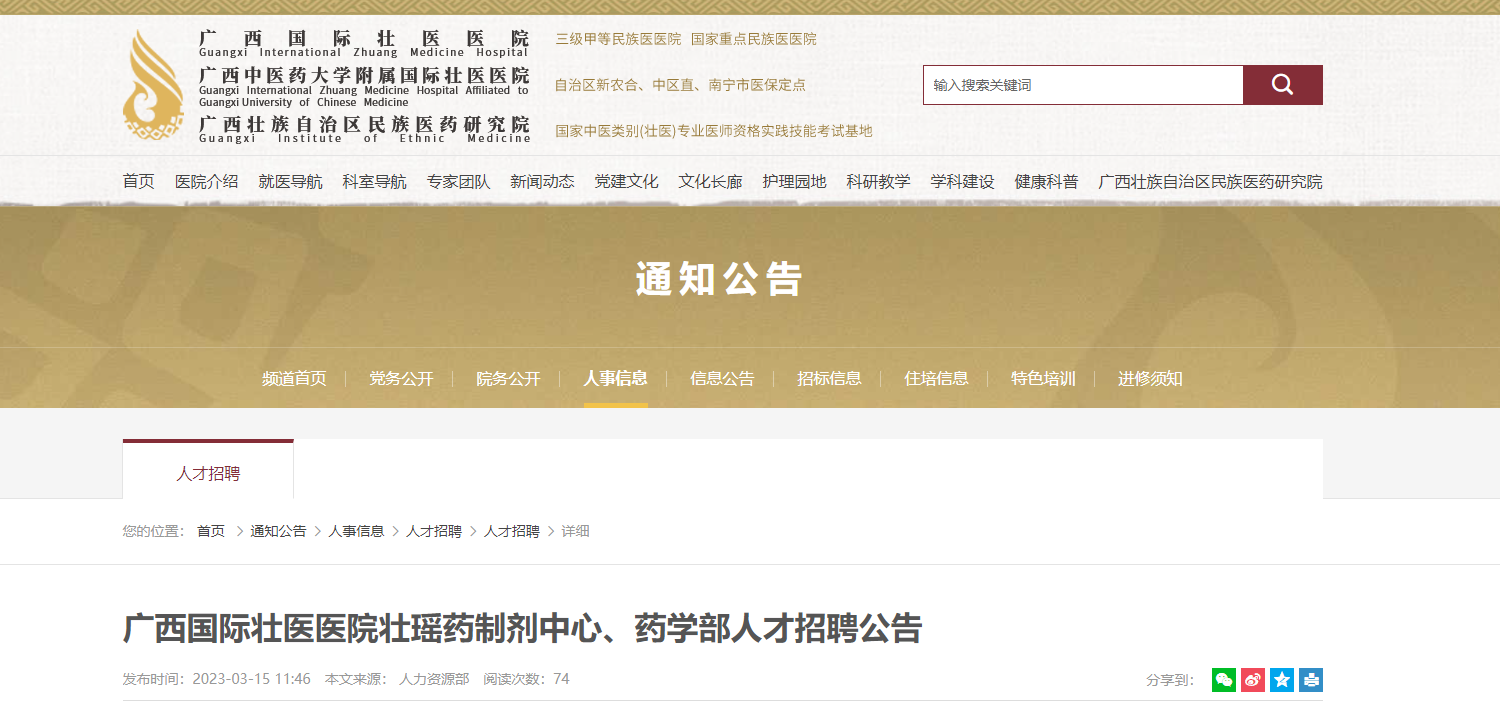Open 专家团队 menu item
This screenshot has height=719, width=1500.
[x=459, y=182]
